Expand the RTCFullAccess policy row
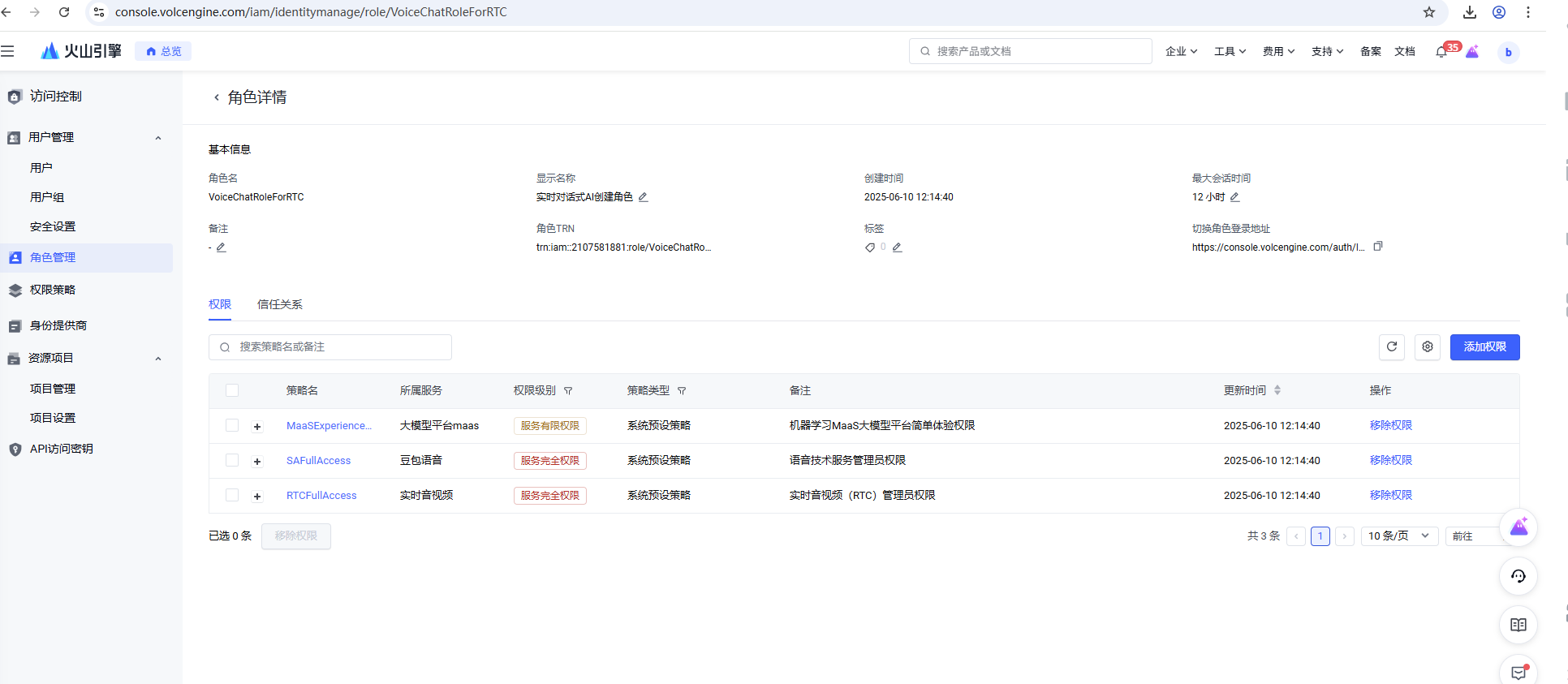The width and height of the screenshot is (1568, 684). point(257,497)
